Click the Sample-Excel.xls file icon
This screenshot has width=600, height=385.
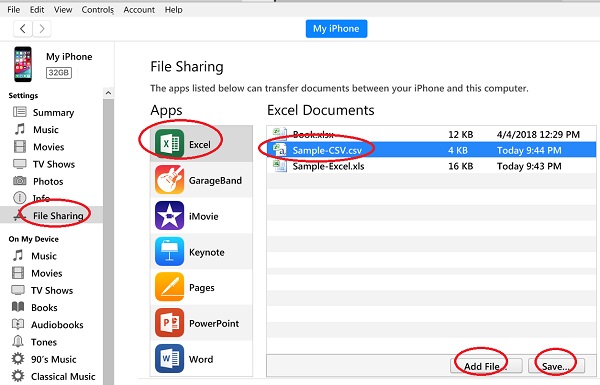pyautogui.click(x=280, y=166)
